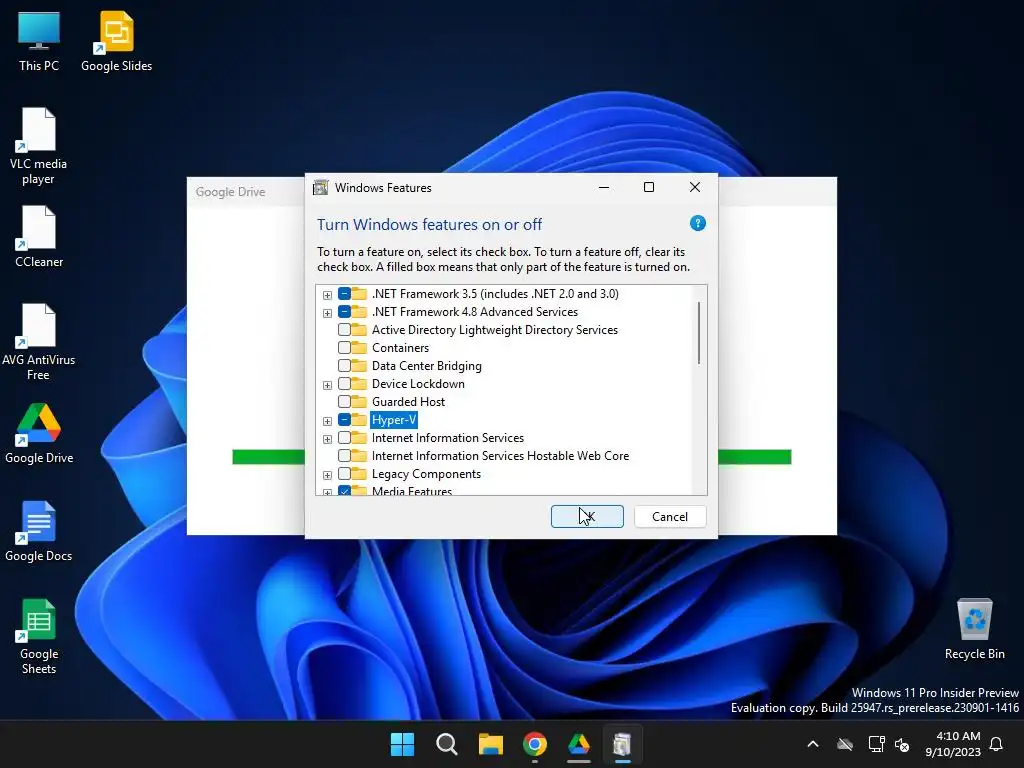Open the Windows Start menu
Viewport: 1024px width, 768px height.
tap(402, 744)
